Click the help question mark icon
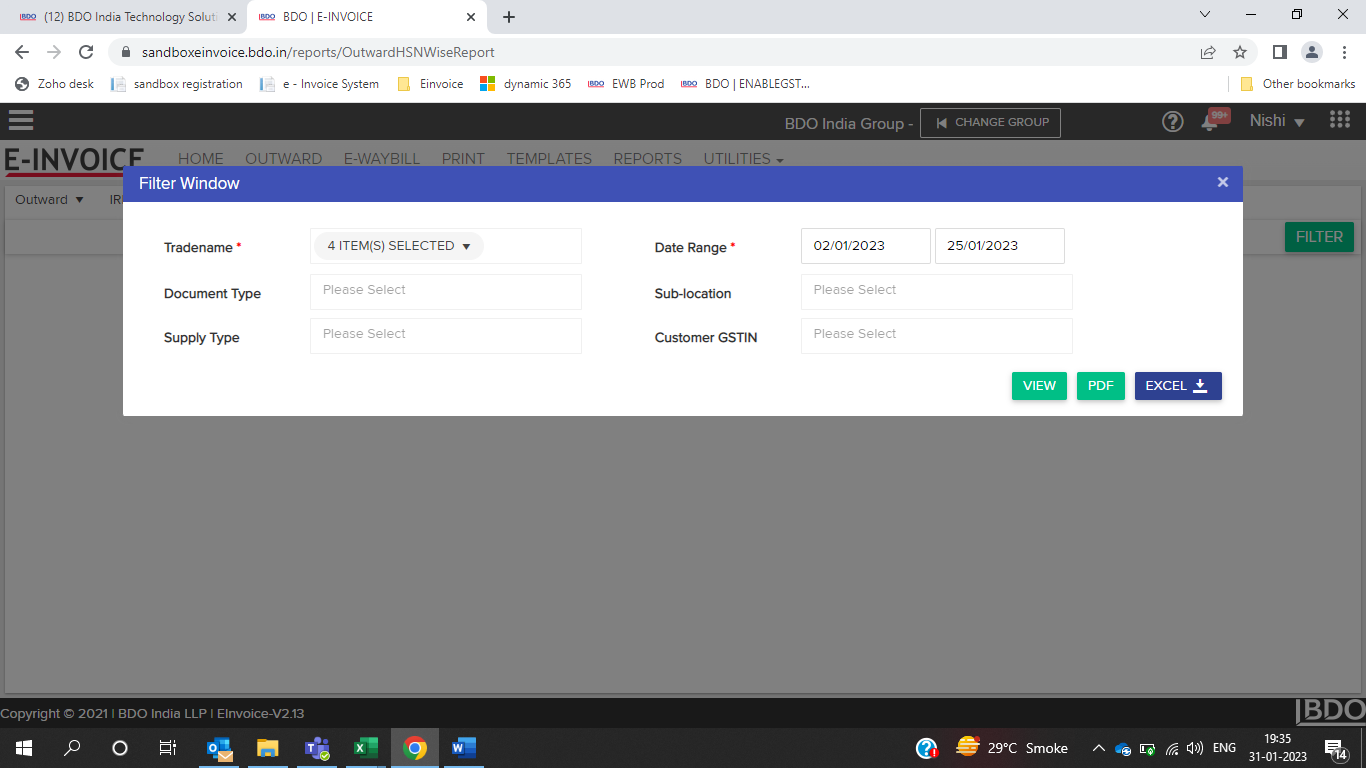 pyautogui.click(x=1172, y=122)
